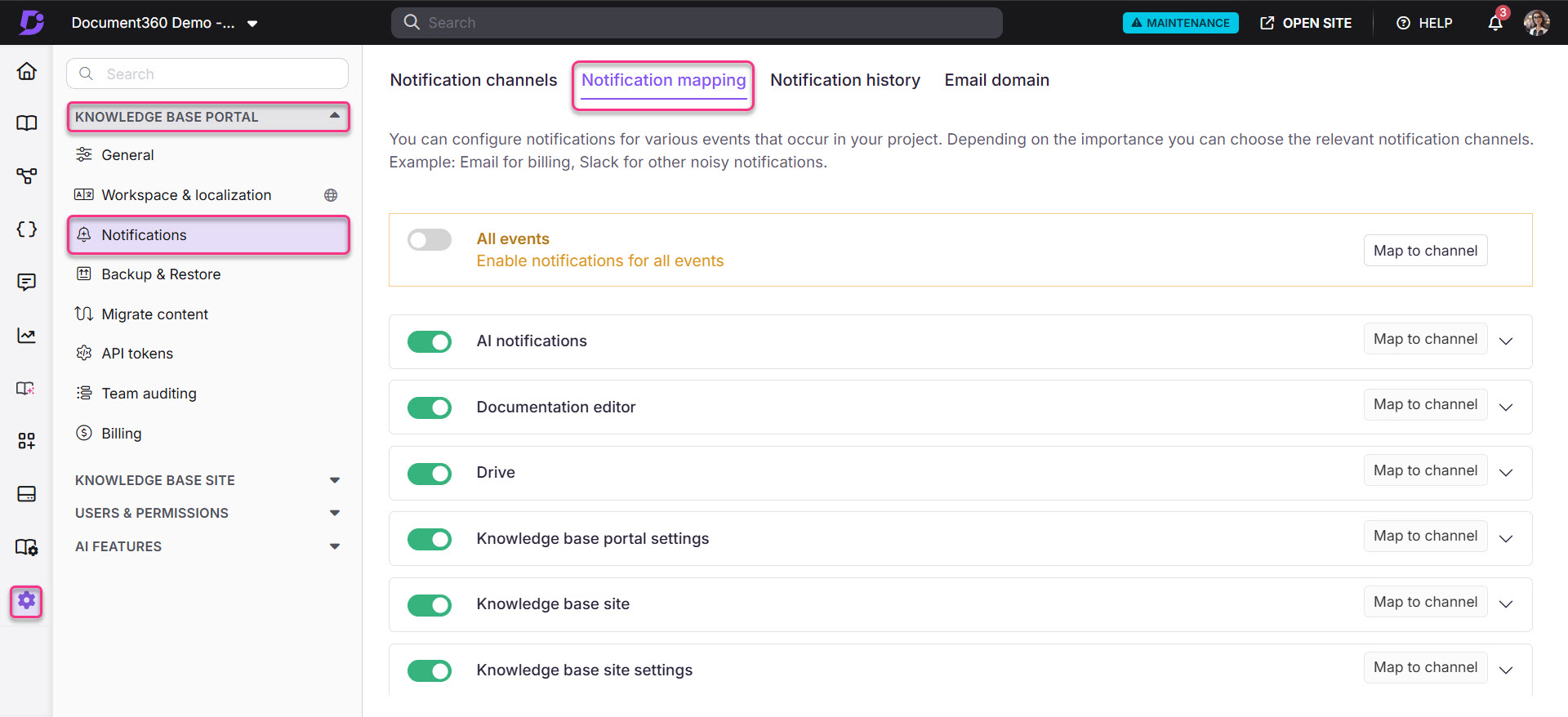The height and width of the screenshot is (717, 1568).
Task: Open the Documentation book icon
Action: (27, 123)
